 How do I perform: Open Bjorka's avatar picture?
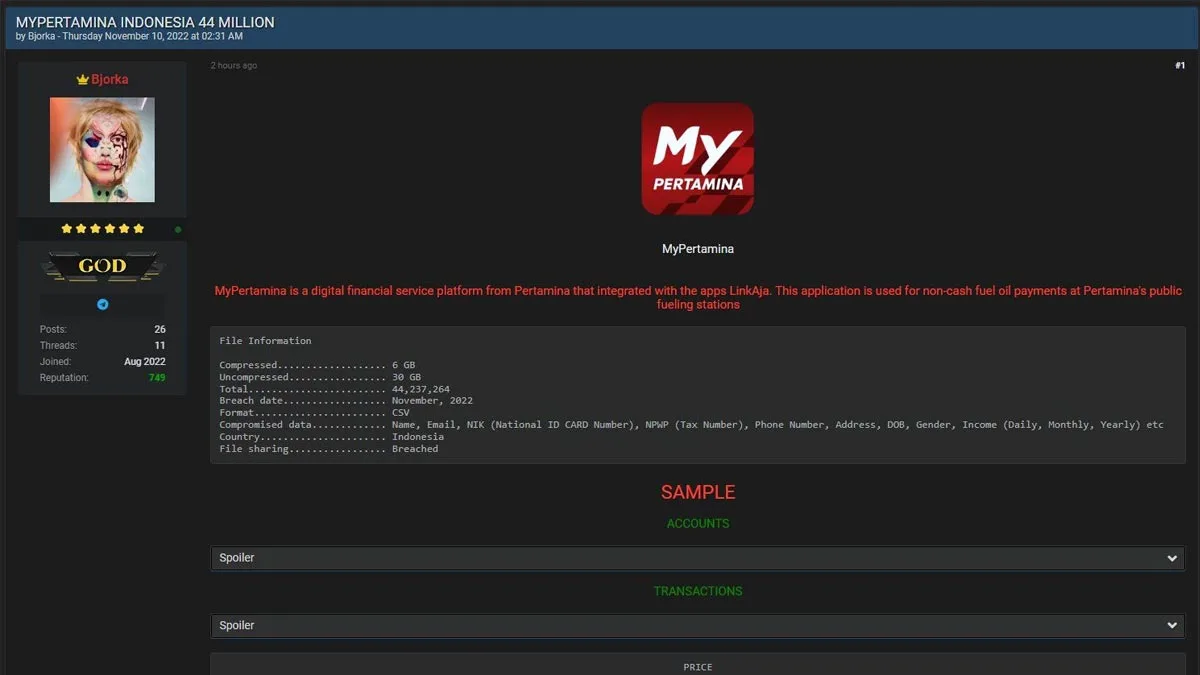click(102, 150)
